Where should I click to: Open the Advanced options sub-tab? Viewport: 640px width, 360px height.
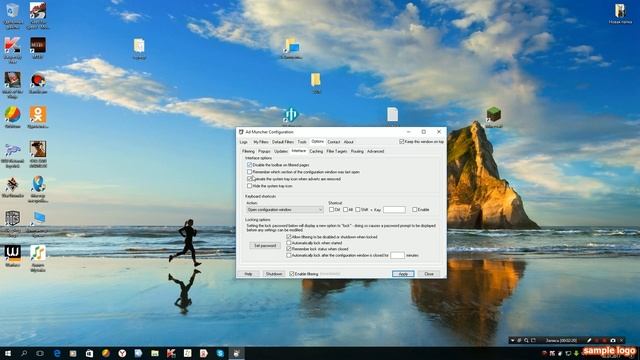(x=375, y=151)
